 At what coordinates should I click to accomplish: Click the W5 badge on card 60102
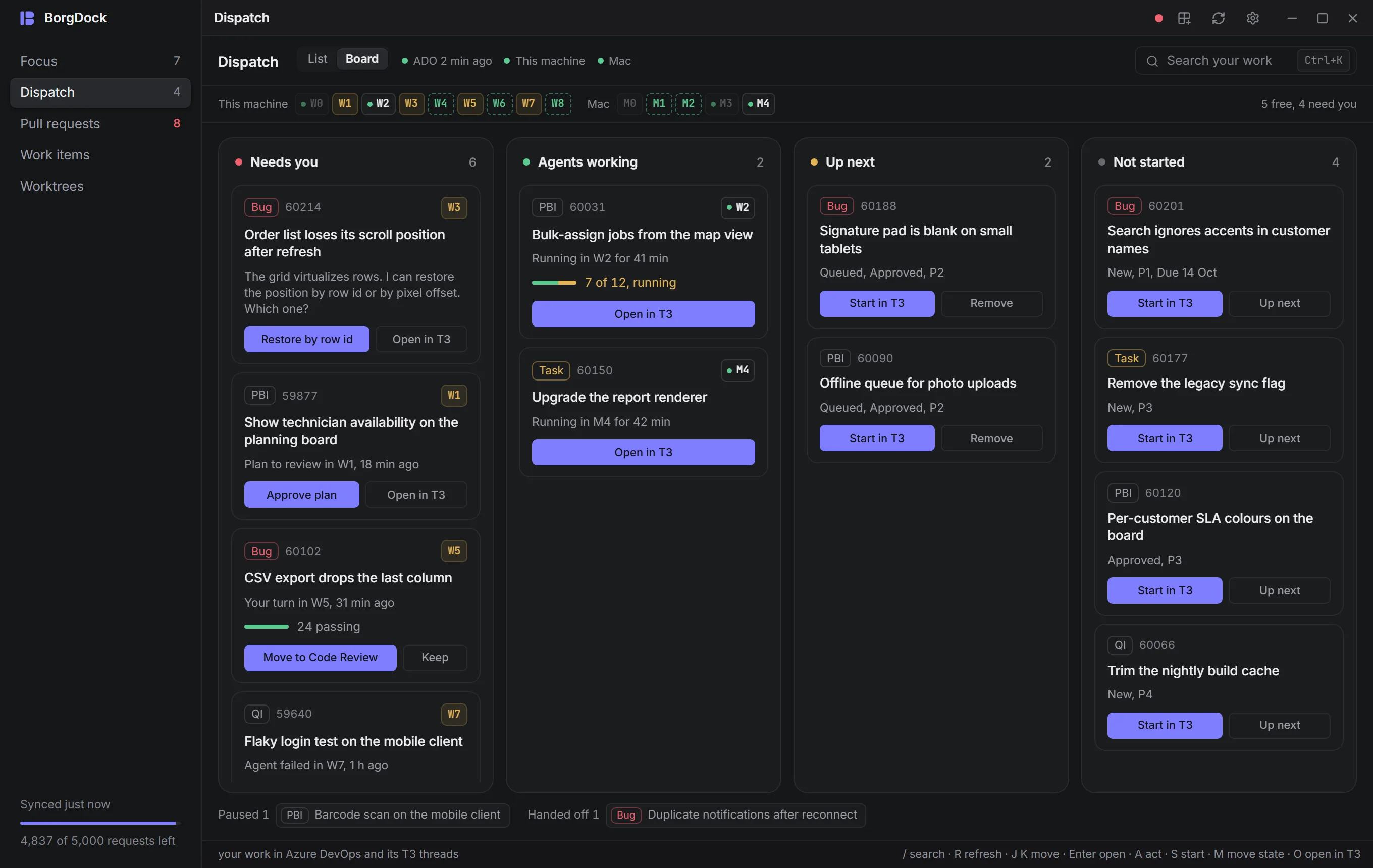tap(454, 551)
